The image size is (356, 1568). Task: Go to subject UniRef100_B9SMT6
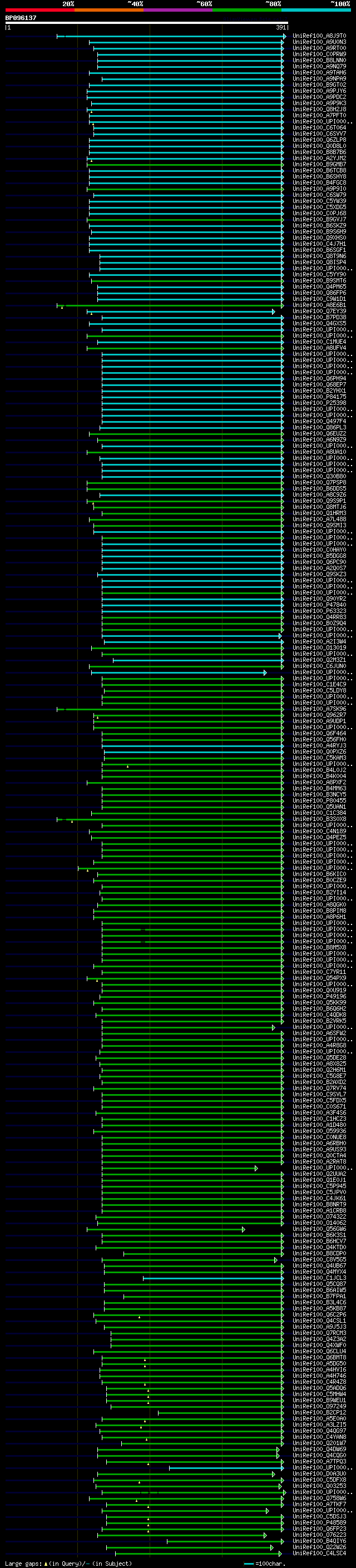(x=319, y=280)
